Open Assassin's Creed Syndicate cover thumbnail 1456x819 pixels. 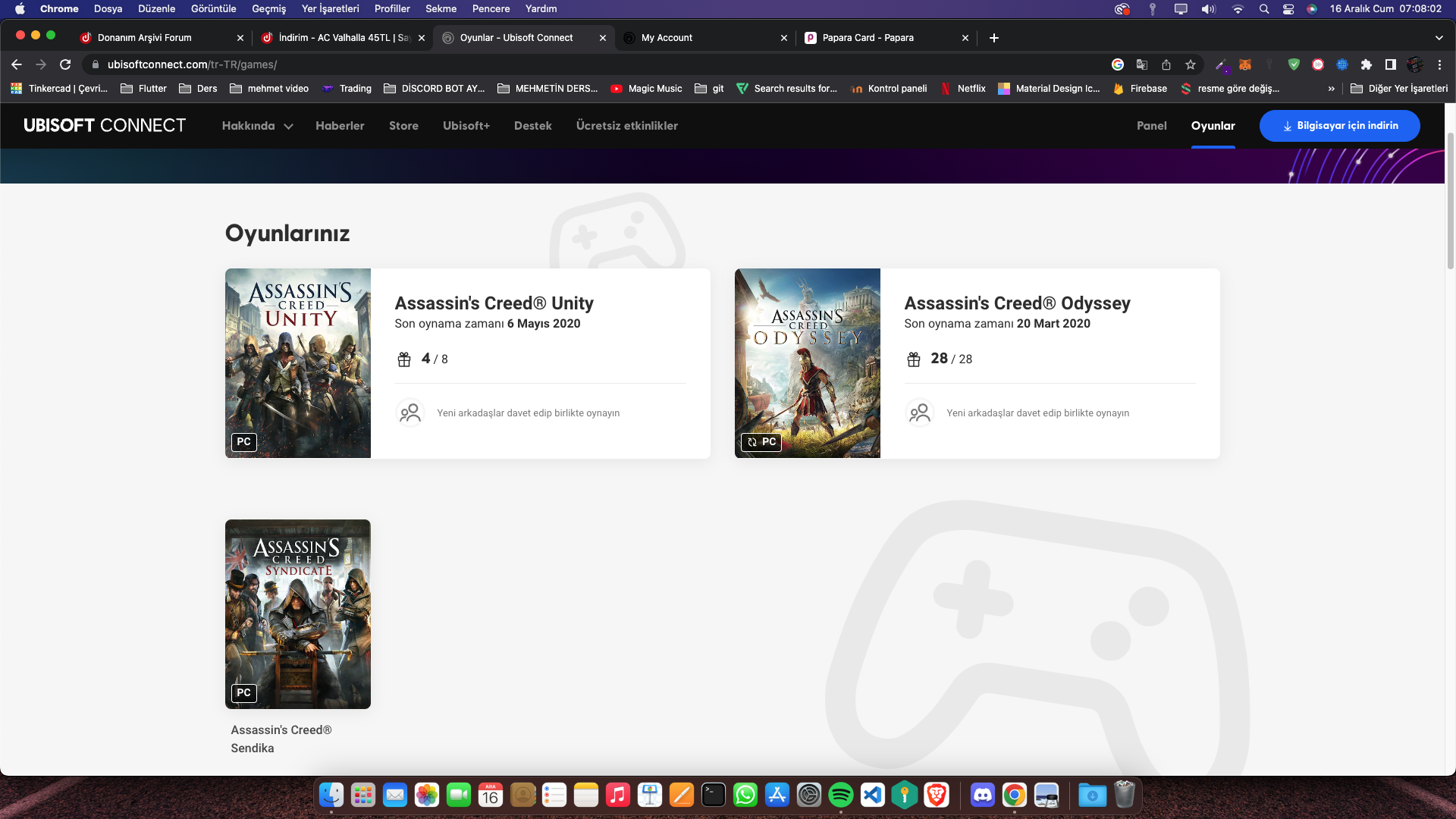(297, 613)
